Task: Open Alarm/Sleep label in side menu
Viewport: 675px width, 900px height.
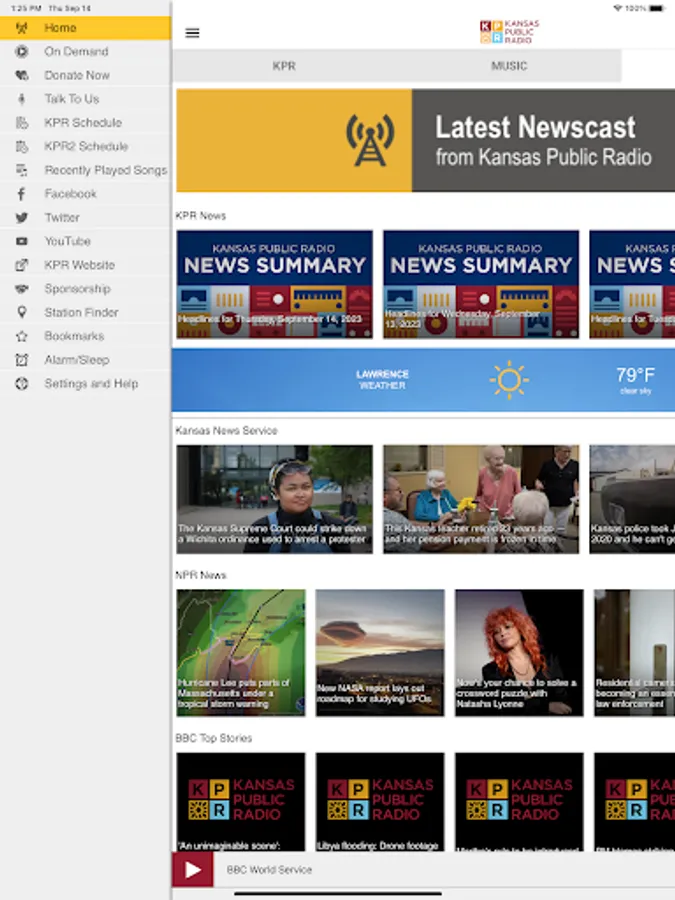Action: point(77,360)
